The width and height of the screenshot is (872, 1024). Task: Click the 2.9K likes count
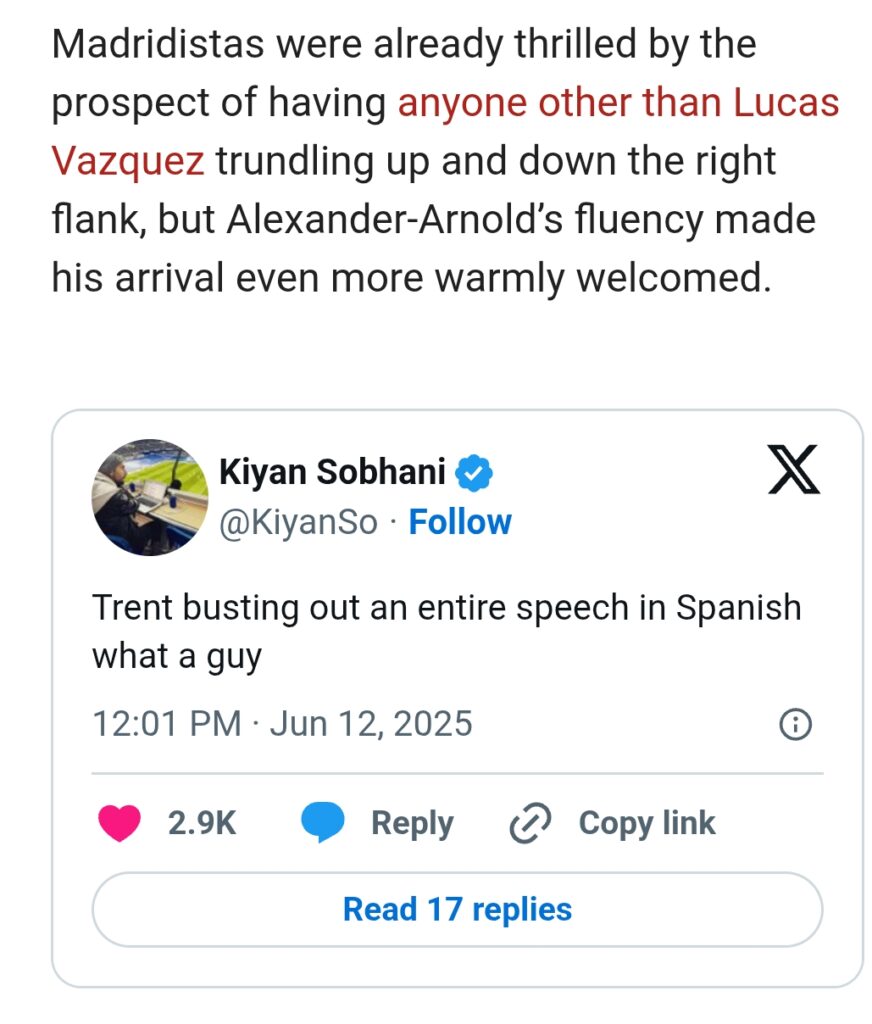202,823
